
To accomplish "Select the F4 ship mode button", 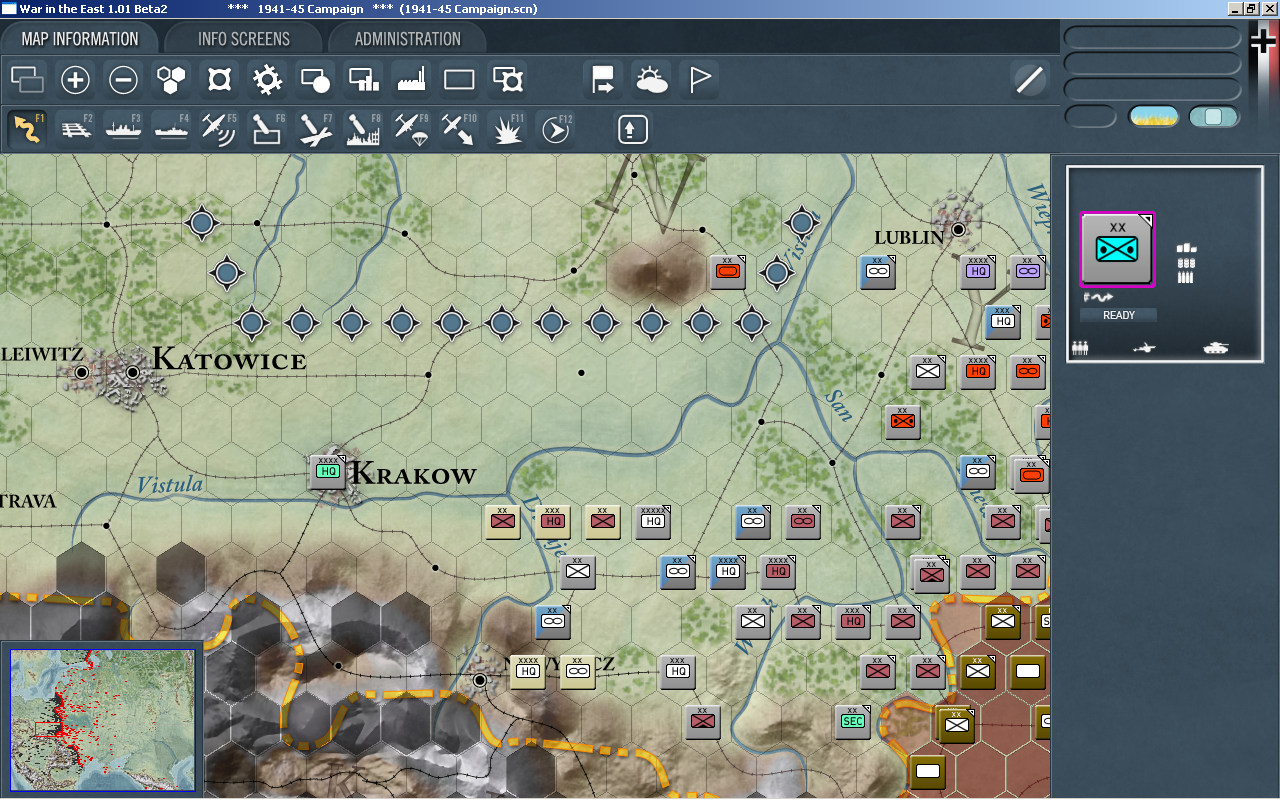I will [x=172, y=129].
